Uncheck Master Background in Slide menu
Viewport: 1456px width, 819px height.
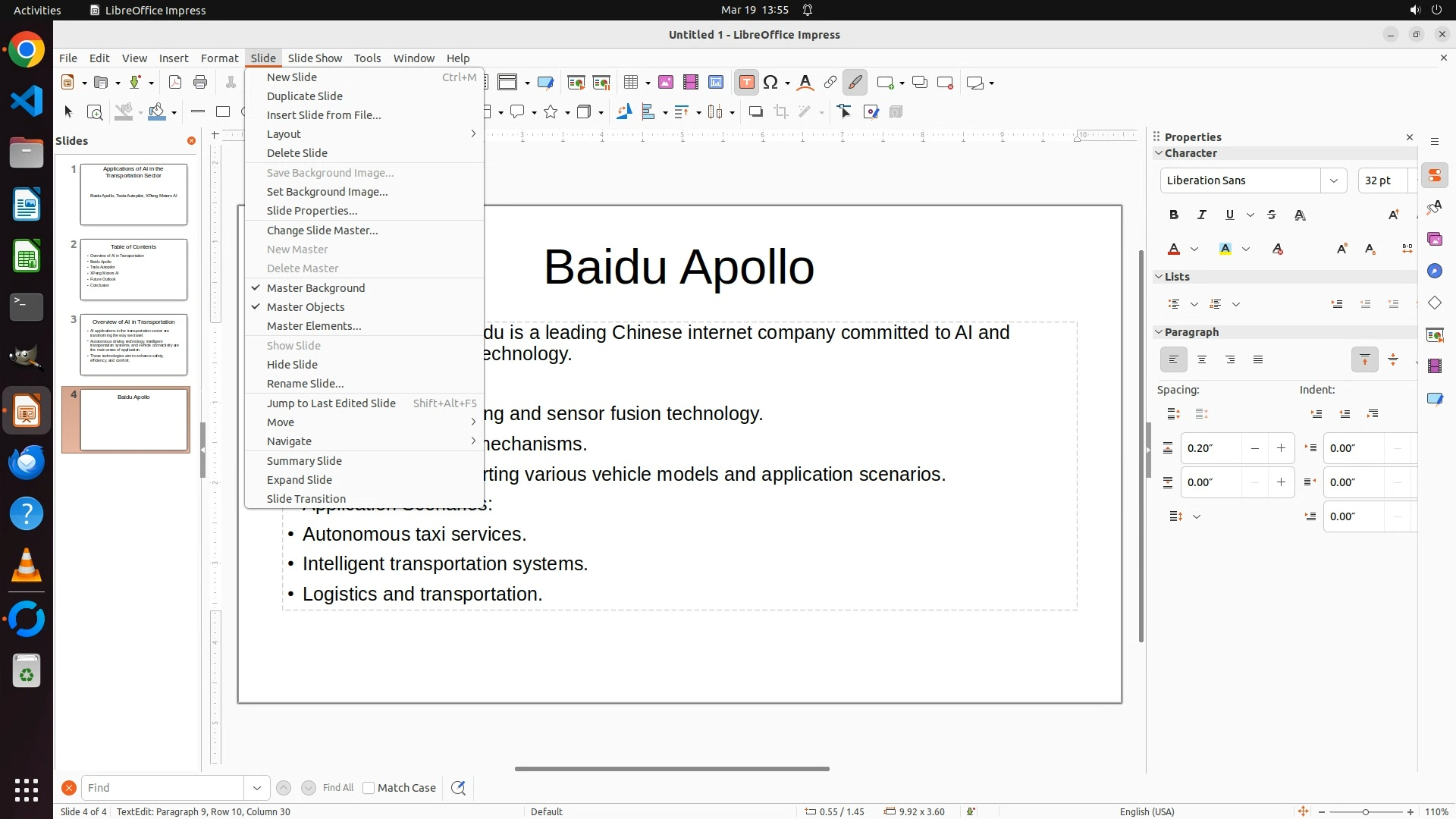point(315,288)
